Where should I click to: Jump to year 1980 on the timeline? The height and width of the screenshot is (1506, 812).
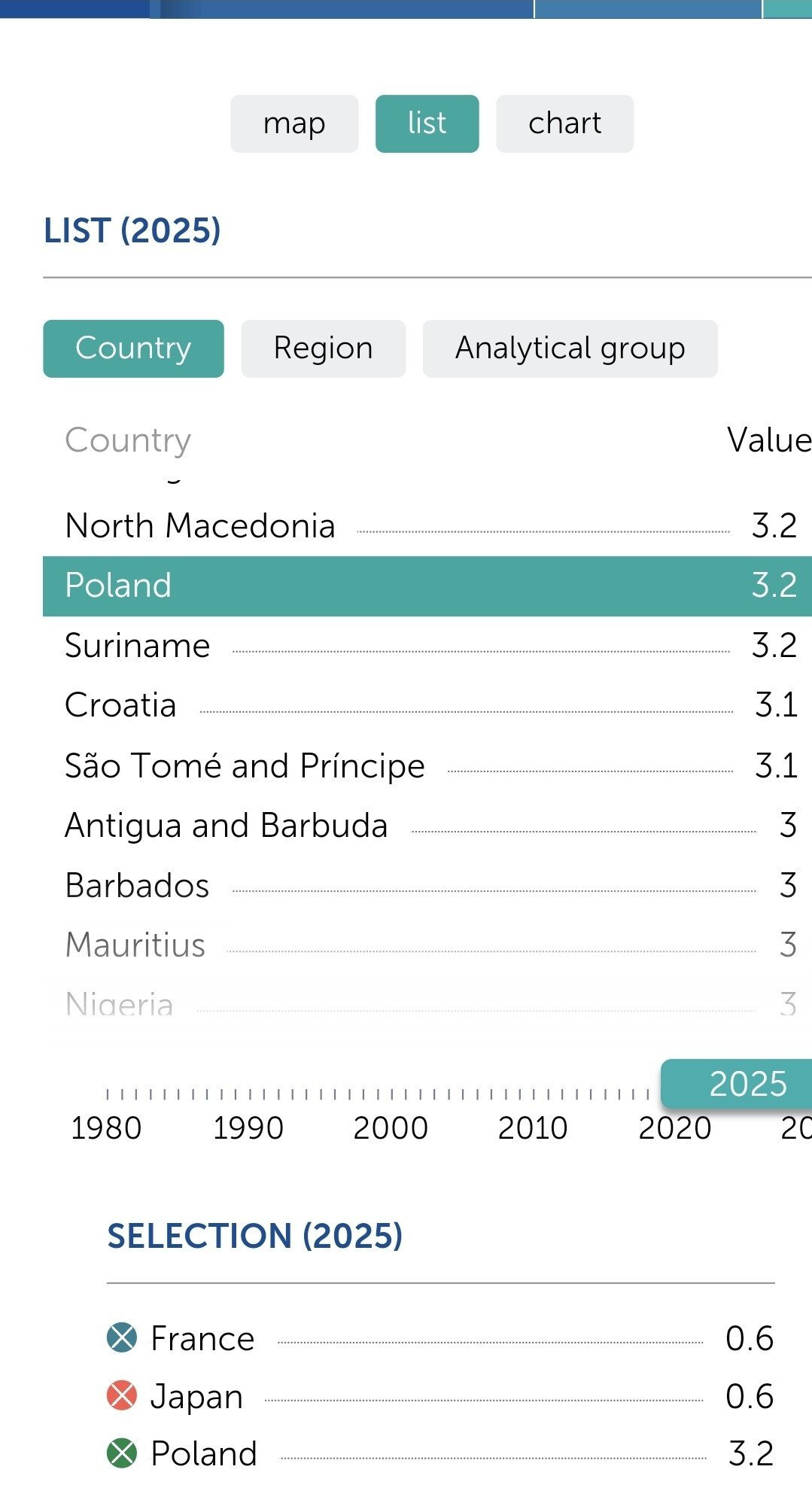pyautogui.click(x=107, y=1127)
